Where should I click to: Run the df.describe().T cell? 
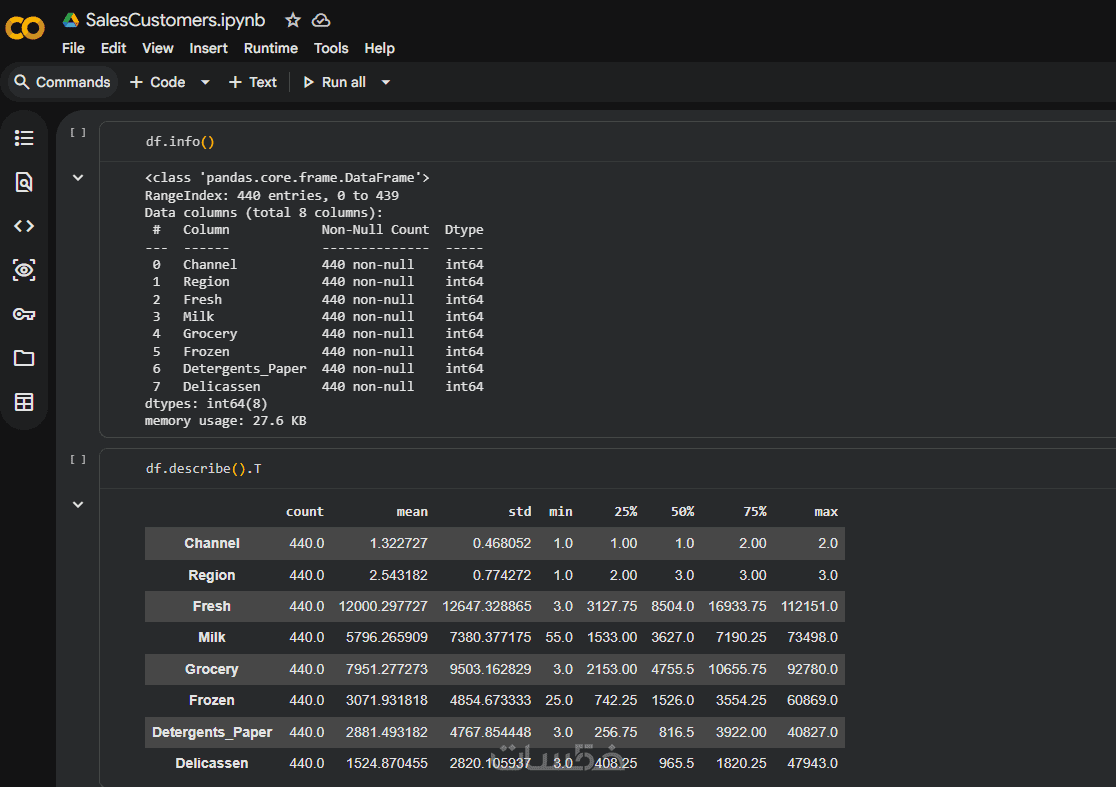[78, 459]
